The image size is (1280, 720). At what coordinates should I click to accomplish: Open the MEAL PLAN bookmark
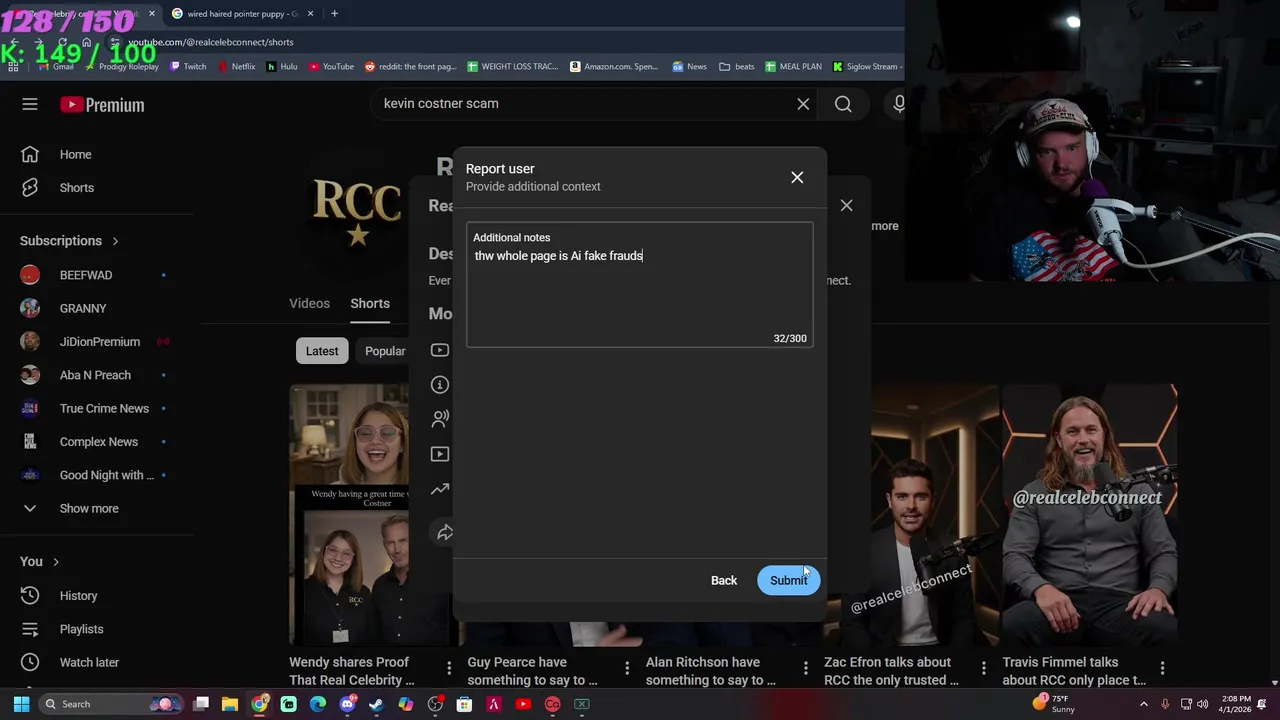pyautogui.click(x=794, y=66)
